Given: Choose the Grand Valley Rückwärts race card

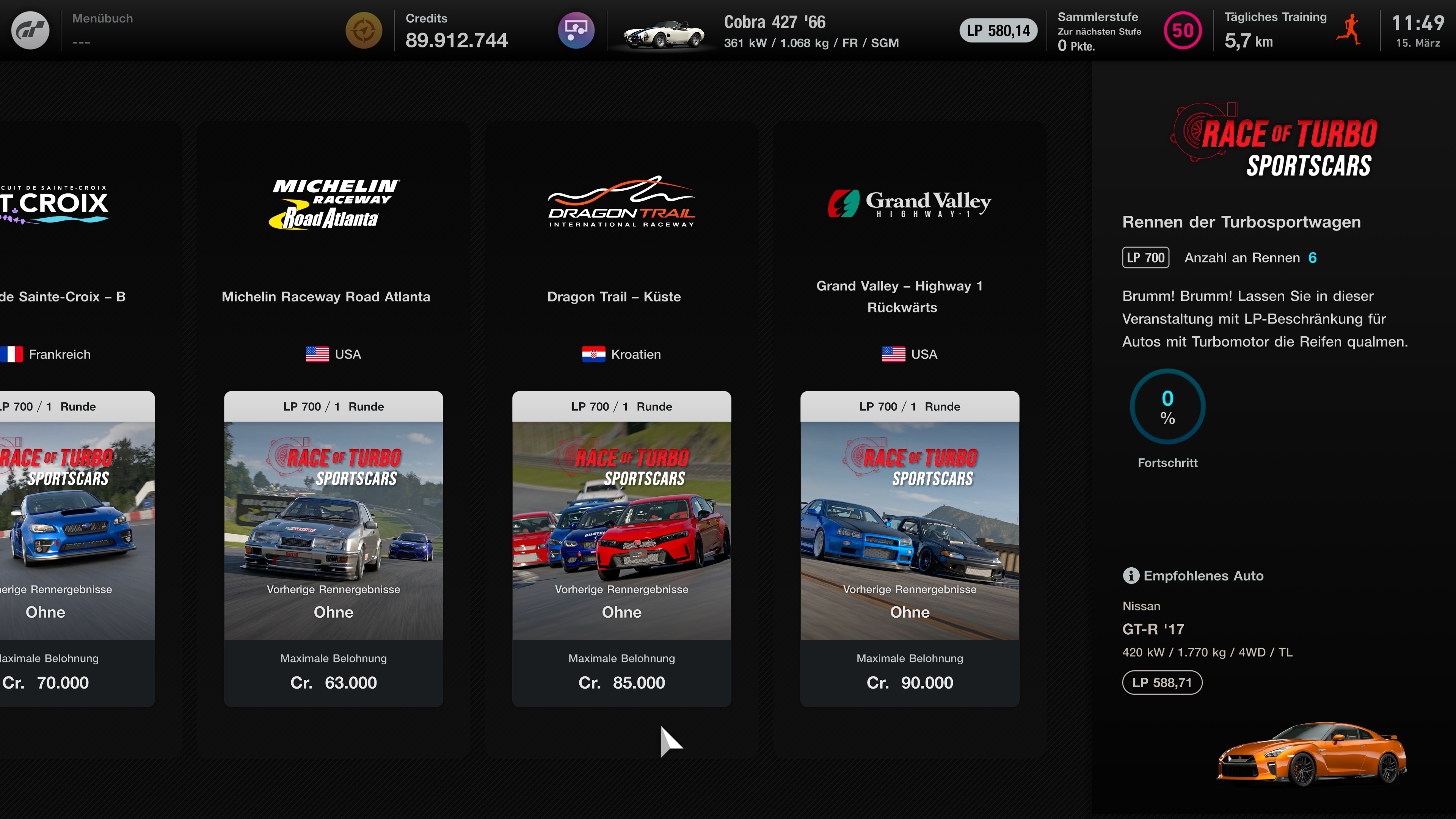Looking at the screenshot, I should click(910, 548).
